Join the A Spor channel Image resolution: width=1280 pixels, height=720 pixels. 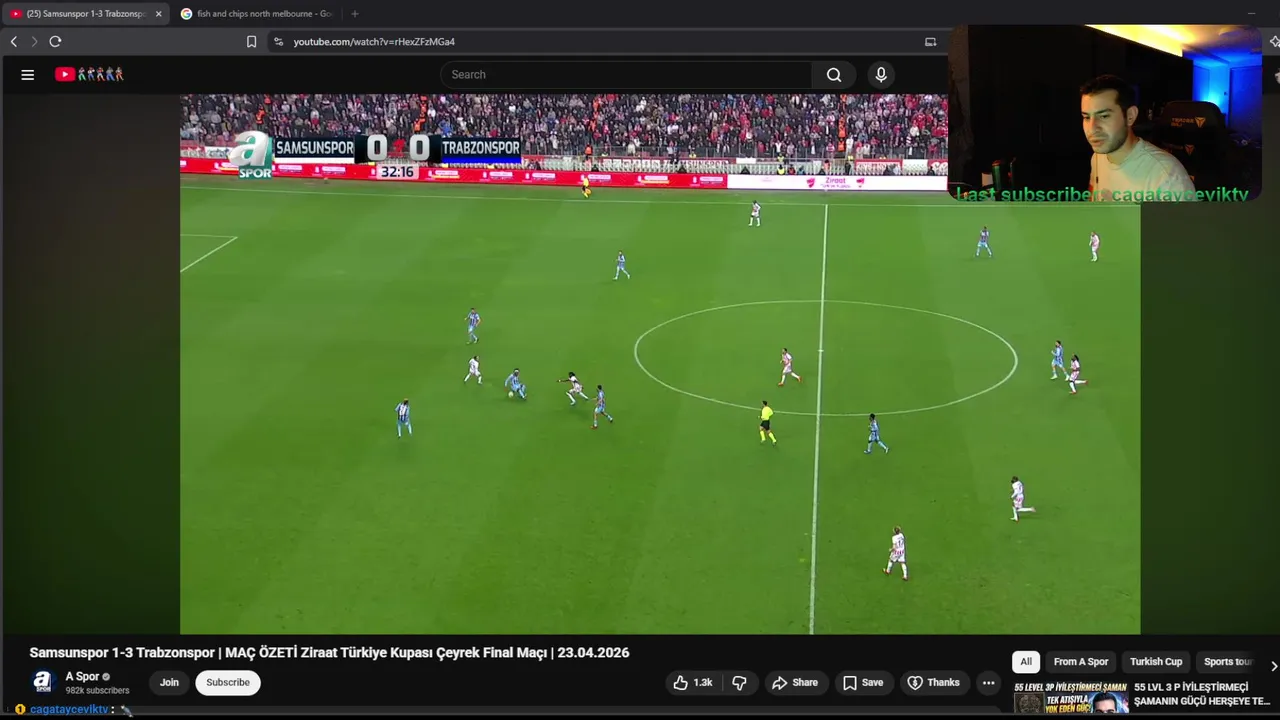(169, 682)
